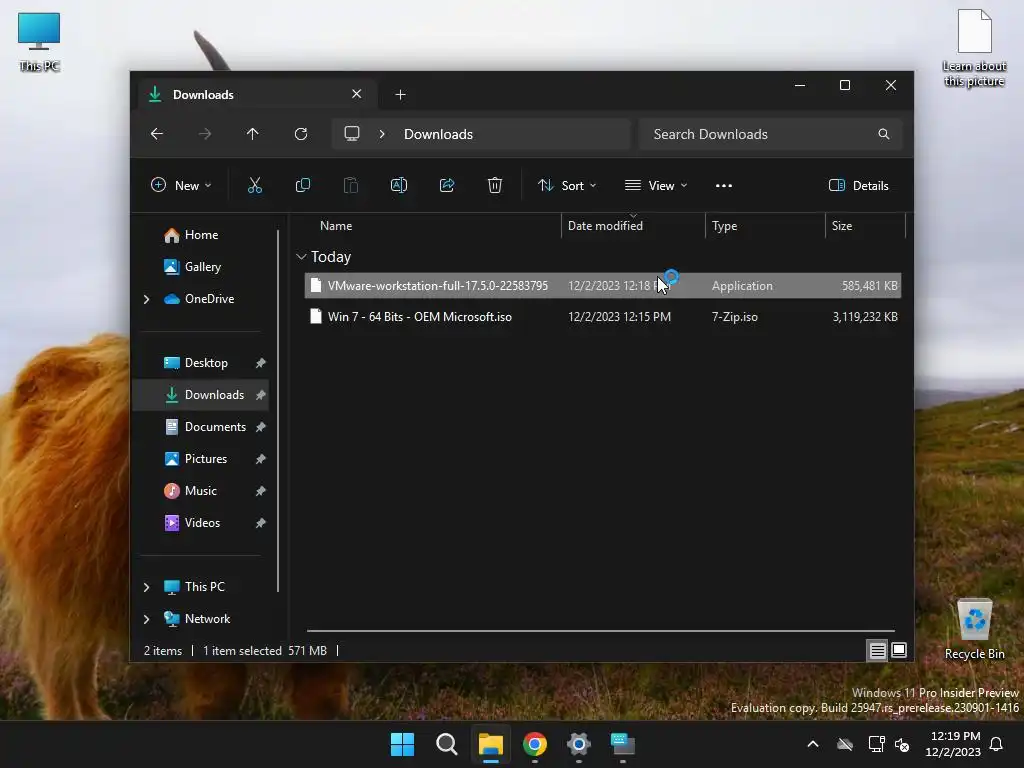Open Recycle Bin on desktop
Image resolution: width=1024 pixels, height=768 pixels.
(974, 630)
